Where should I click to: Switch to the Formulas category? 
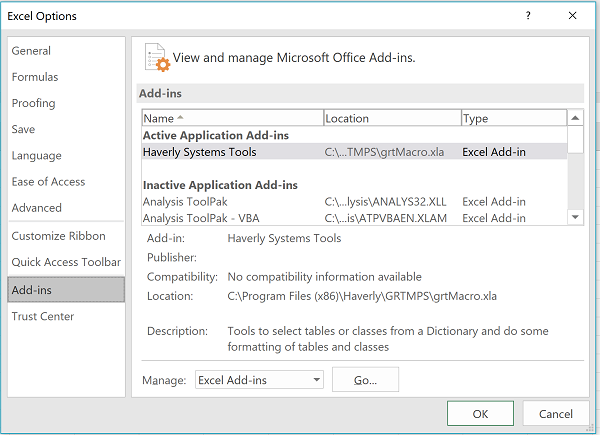(x=35, y=77)
